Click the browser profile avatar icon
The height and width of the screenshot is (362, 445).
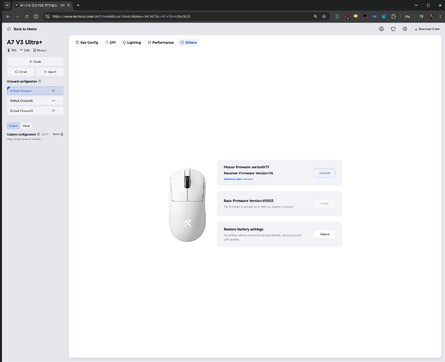click(431, 16)
